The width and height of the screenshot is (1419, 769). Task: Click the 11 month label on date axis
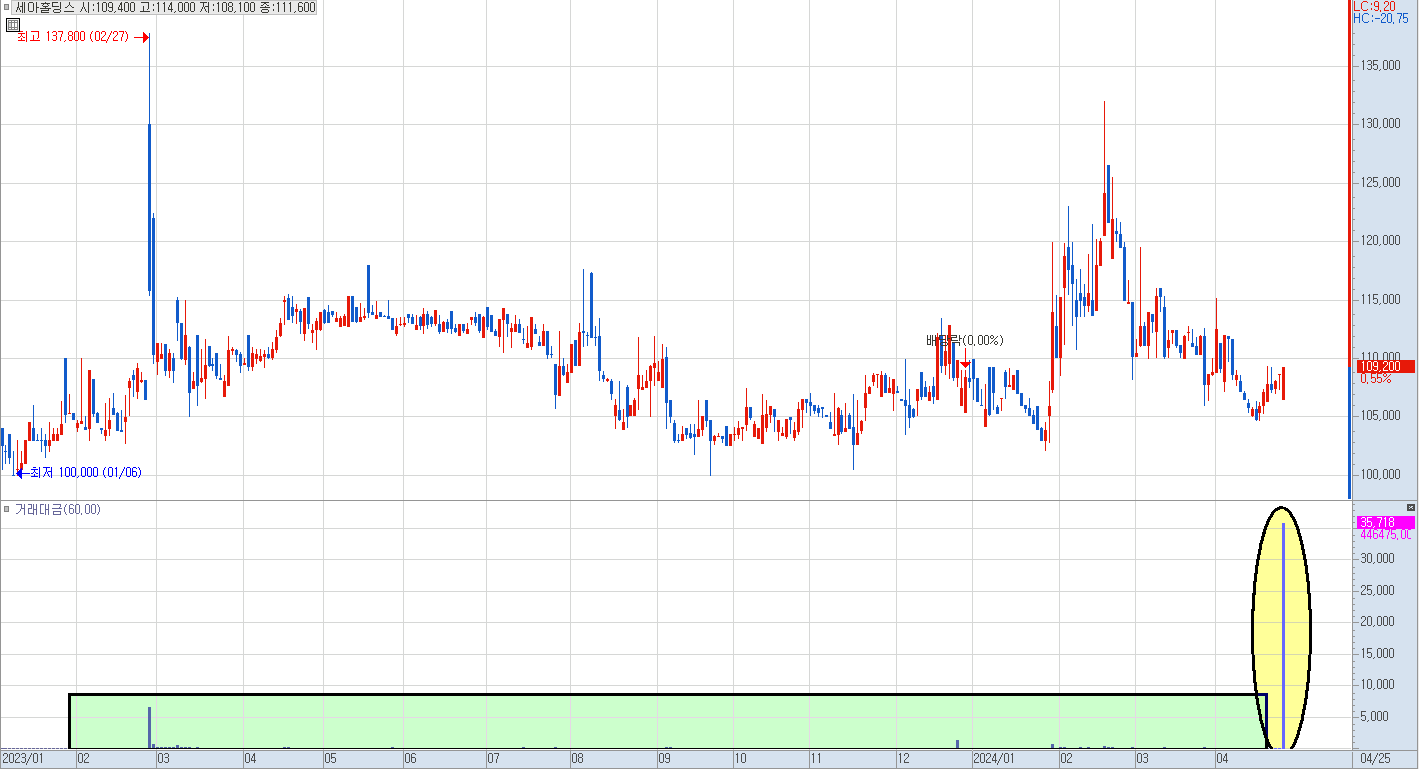(816, 760)
